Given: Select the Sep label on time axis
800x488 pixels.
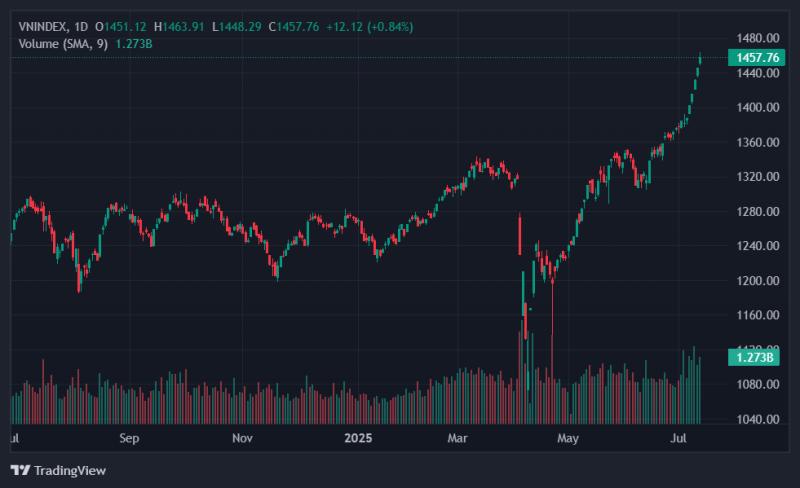Looking at the screenshot, I should click(x=129, y=438).
